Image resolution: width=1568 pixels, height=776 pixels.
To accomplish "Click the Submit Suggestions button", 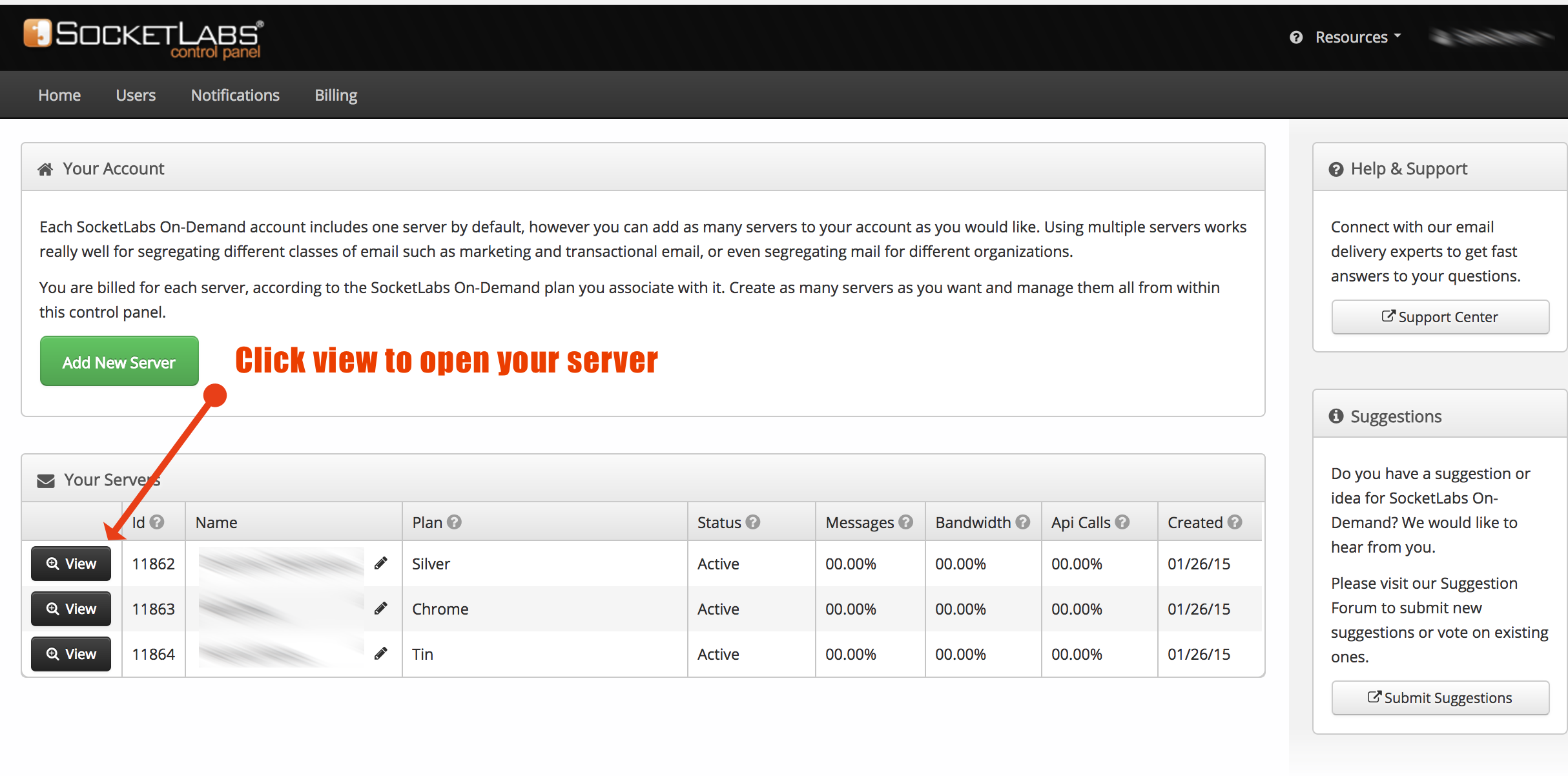I will [x=1440, y=698].
